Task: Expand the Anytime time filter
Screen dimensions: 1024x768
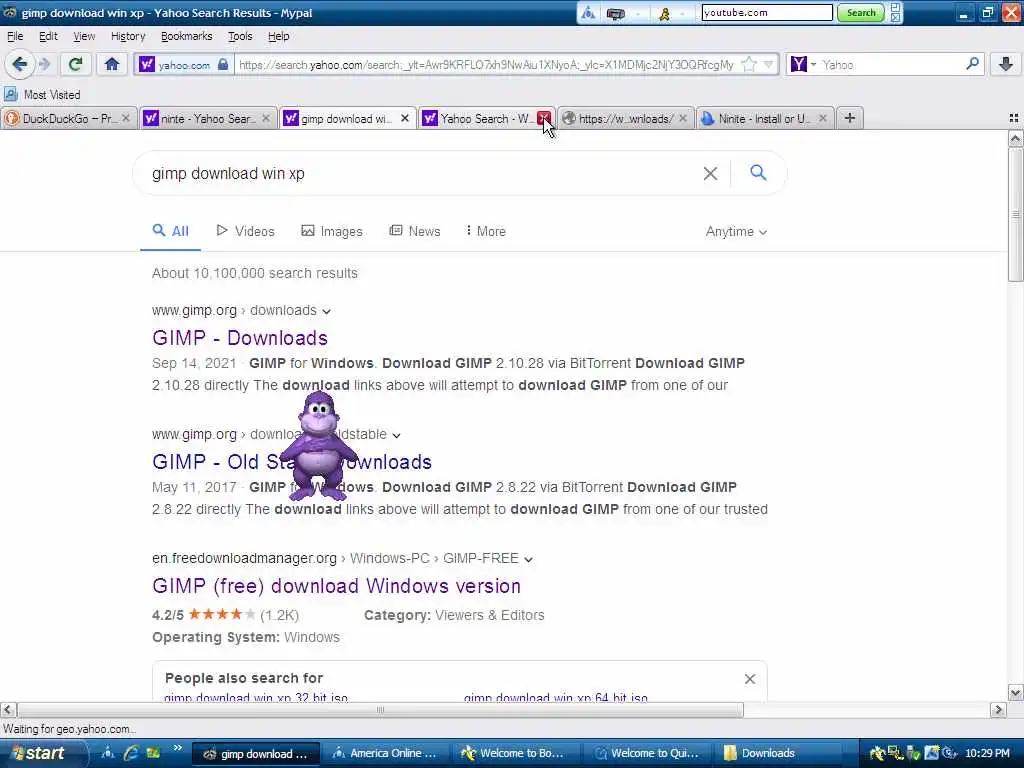Action: [736, 231]
